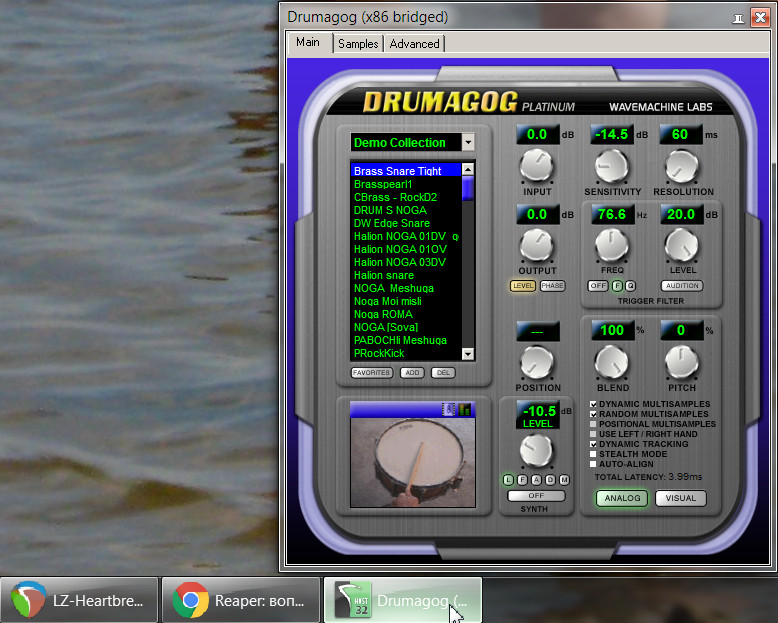Click the pin icon in Drumagog title bar
778x623 pixels.
[x=738, y=18]
